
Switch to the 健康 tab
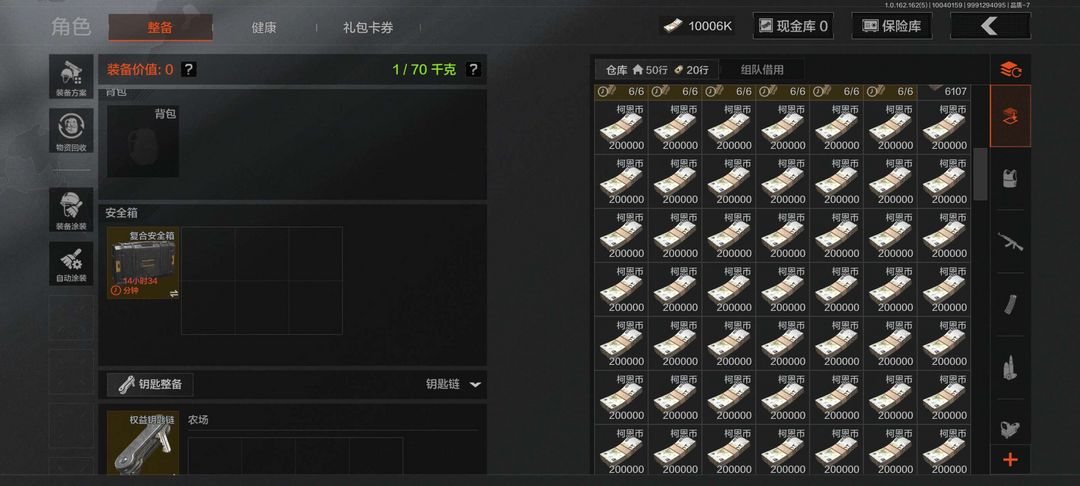264,28
